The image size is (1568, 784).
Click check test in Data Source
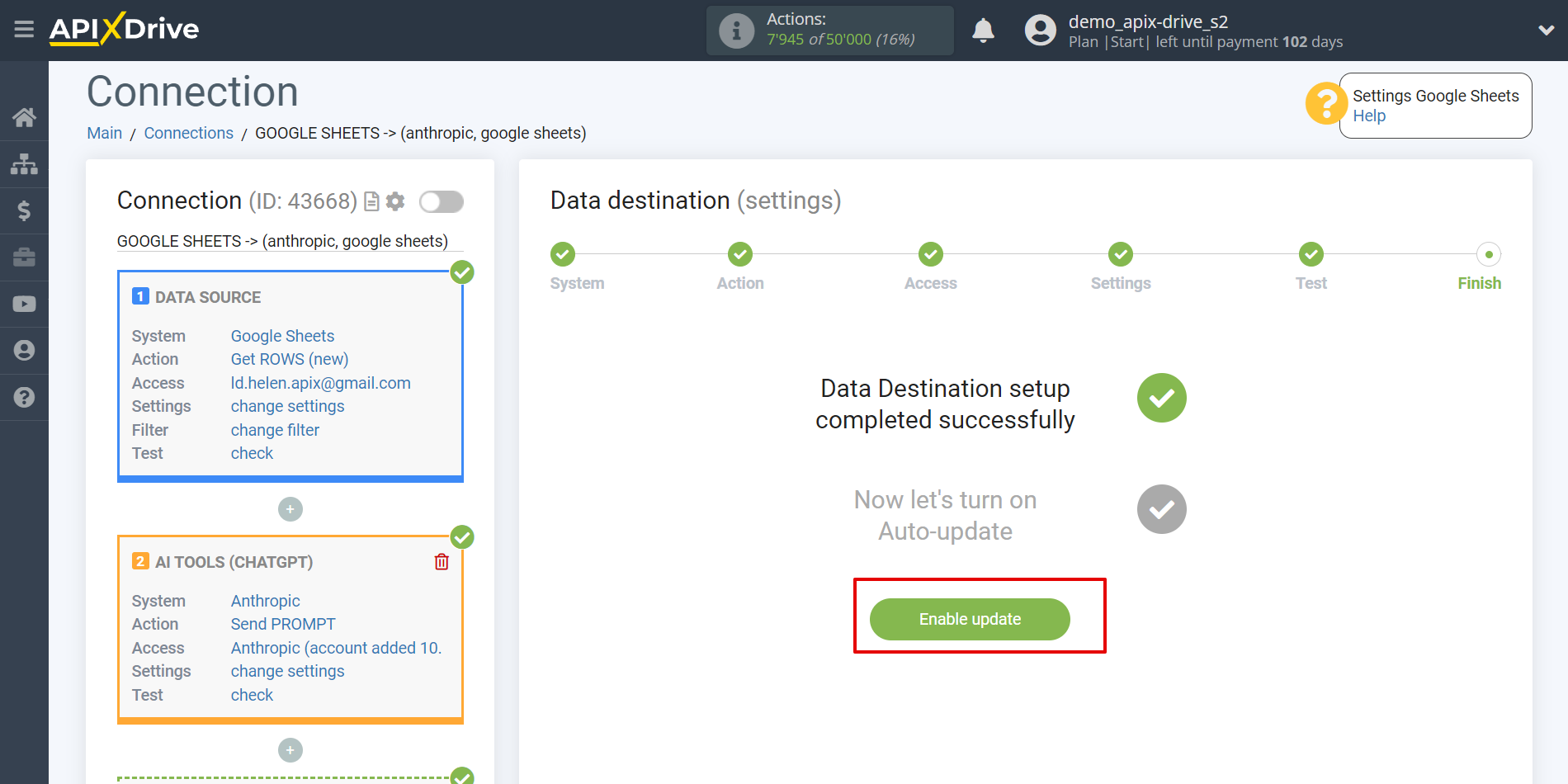point(252,453)
